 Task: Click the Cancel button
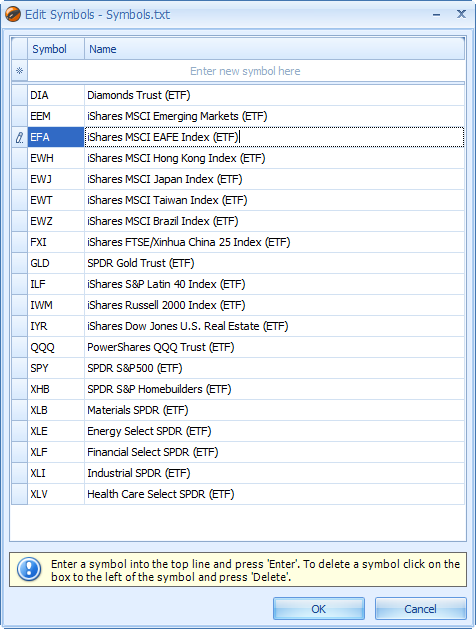click(x=420, y=609)
